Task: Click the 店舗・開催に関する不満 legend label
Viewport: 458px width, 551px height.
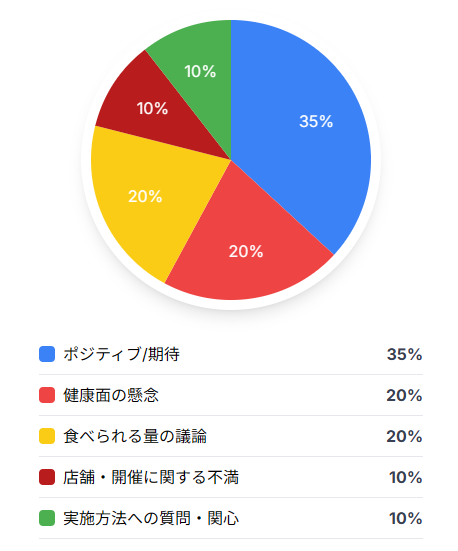Action: [x=151, y=477]
